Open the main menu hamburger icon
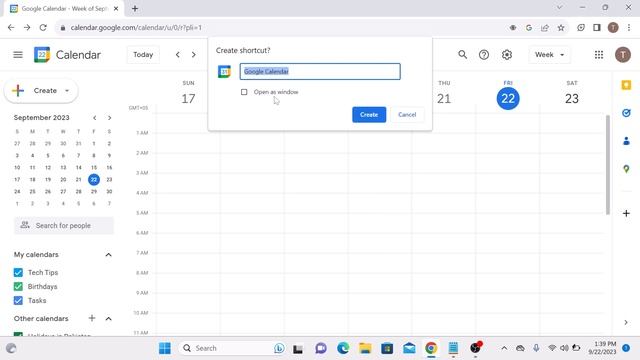The width and height of the screenshot is (640, 360). pos(18,55)
